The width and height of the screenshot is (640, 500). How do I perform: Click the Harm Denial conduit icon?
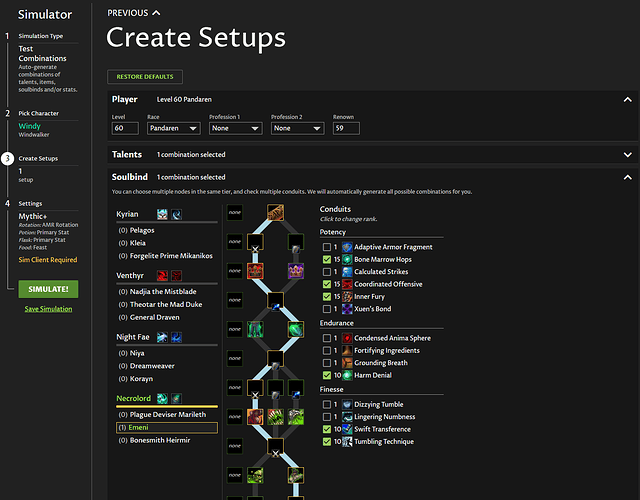coord(347,375)
